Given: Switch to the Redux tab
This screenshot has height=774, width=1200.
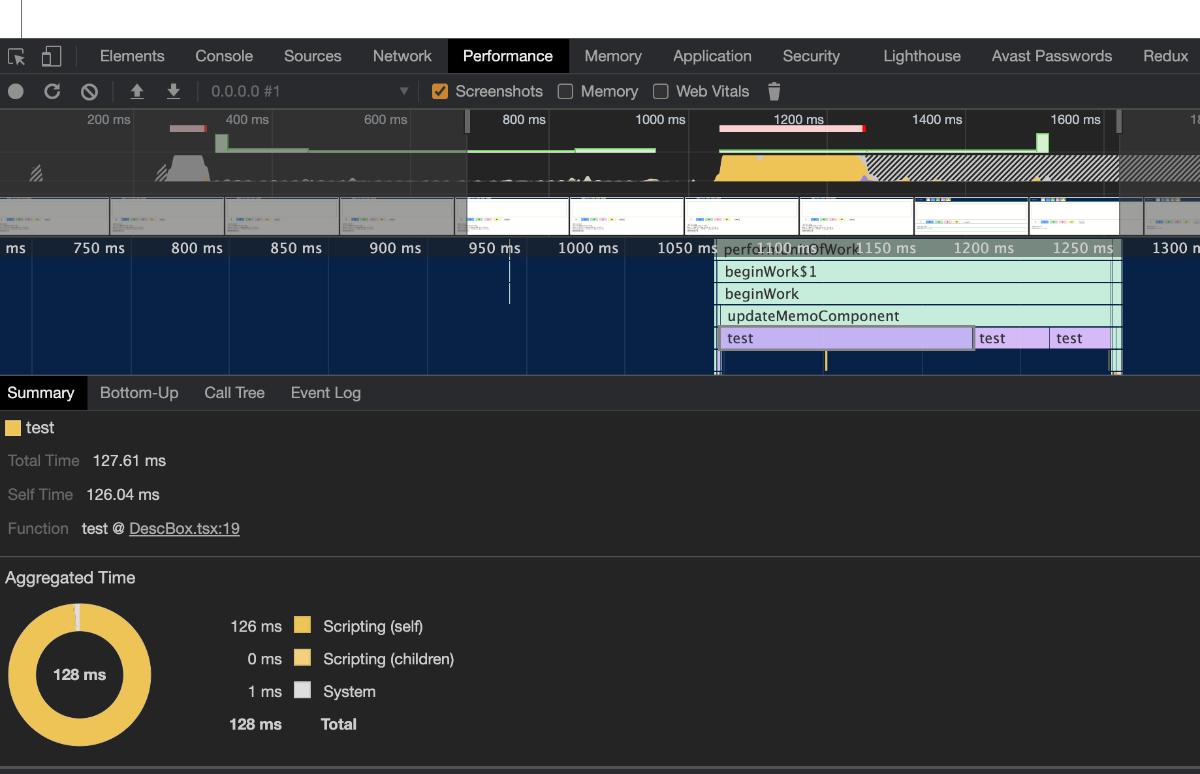Looking at the screenshot, I should click(x=1166, y=56).
